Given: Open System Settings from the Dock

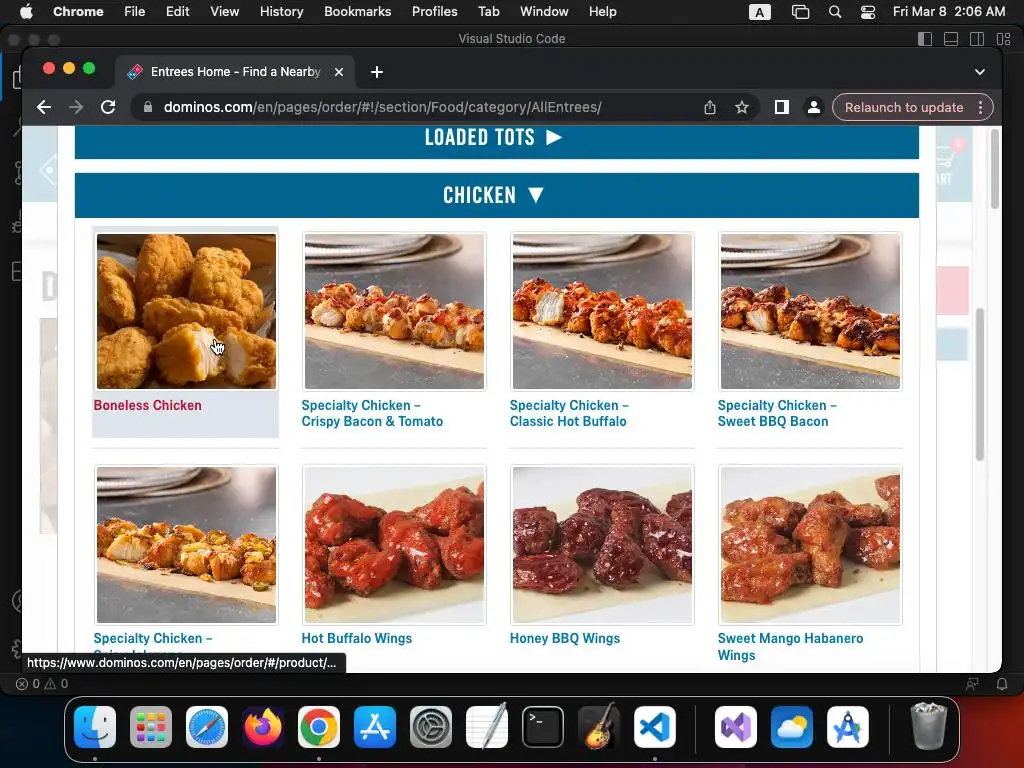Looking at the screenshot, I should [431, 727].
